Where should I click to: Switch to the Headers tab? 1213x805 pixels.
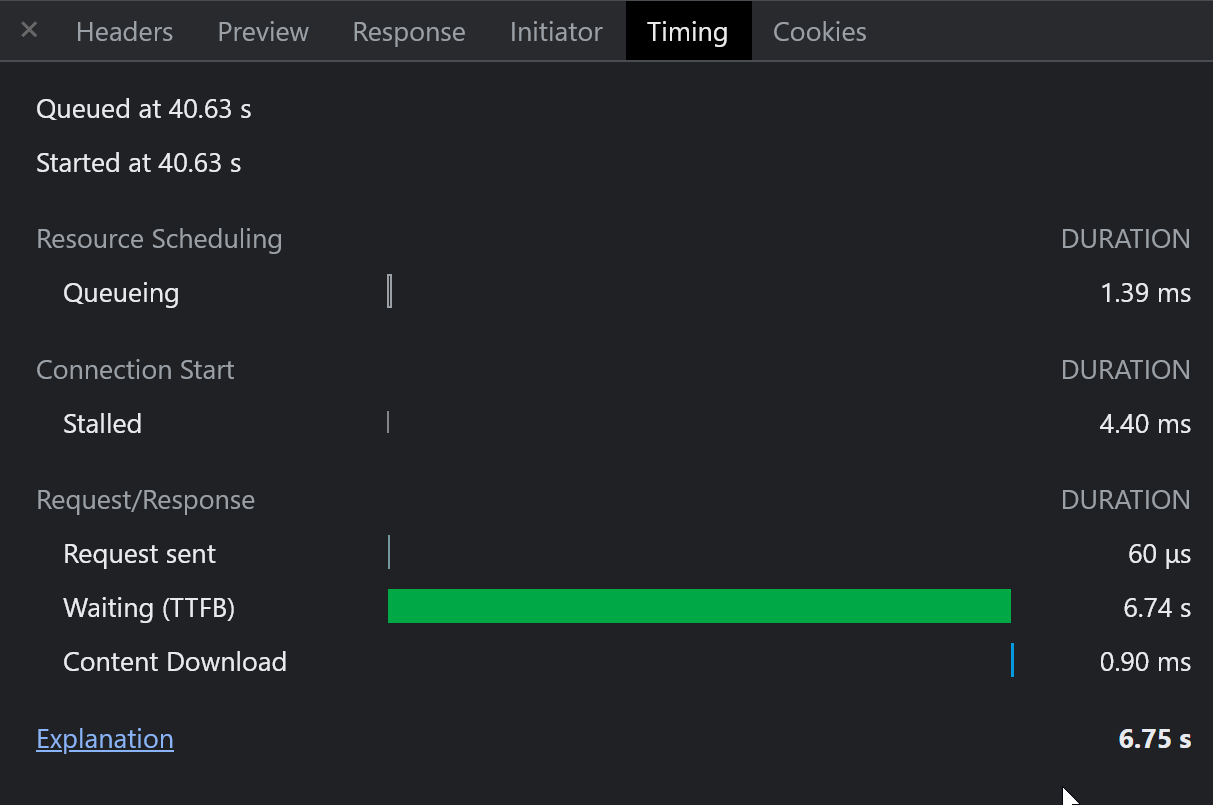[124, 32]
